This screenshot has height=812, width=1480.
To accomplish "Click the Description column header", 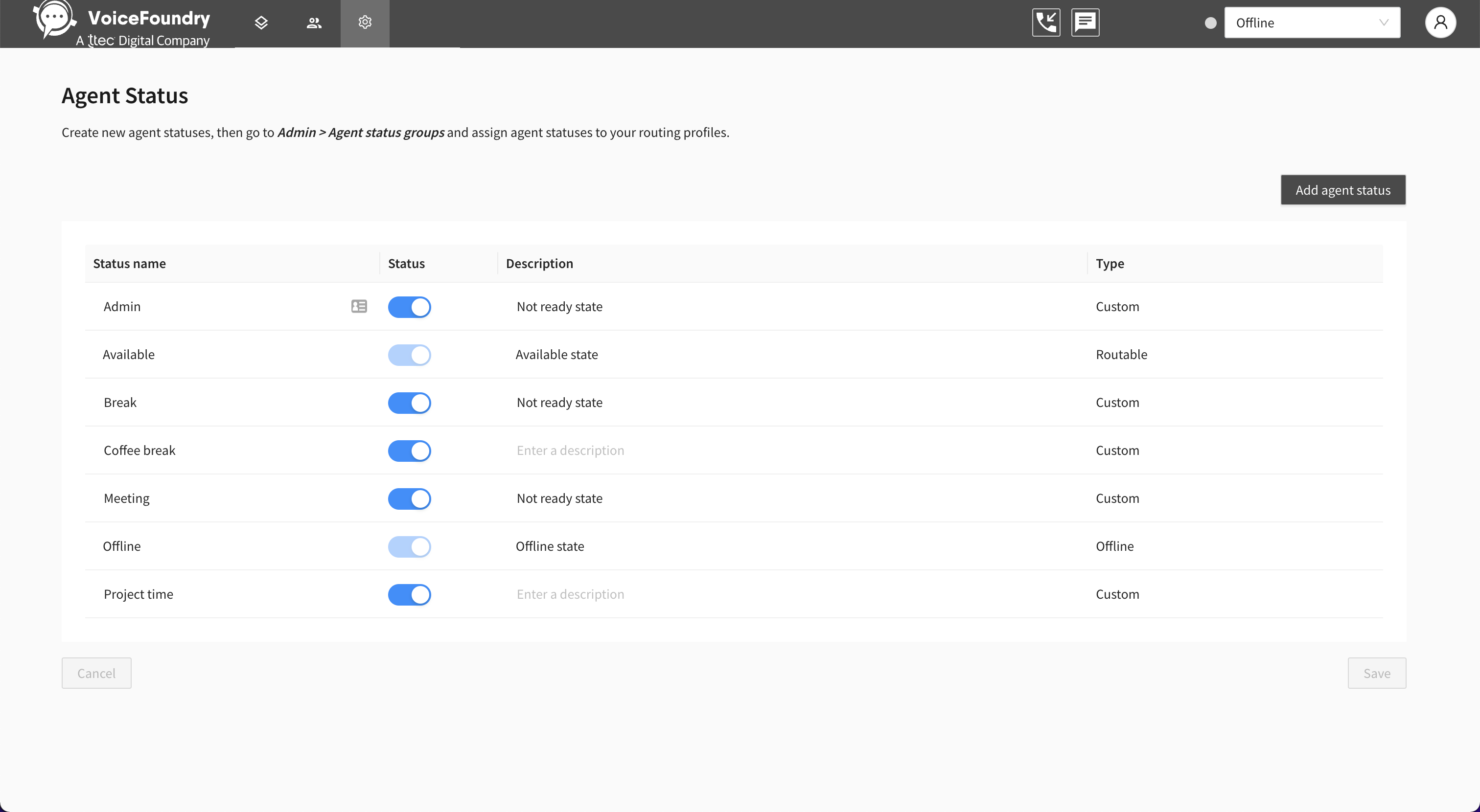I will pyautogui.click(x=539, y=263).
